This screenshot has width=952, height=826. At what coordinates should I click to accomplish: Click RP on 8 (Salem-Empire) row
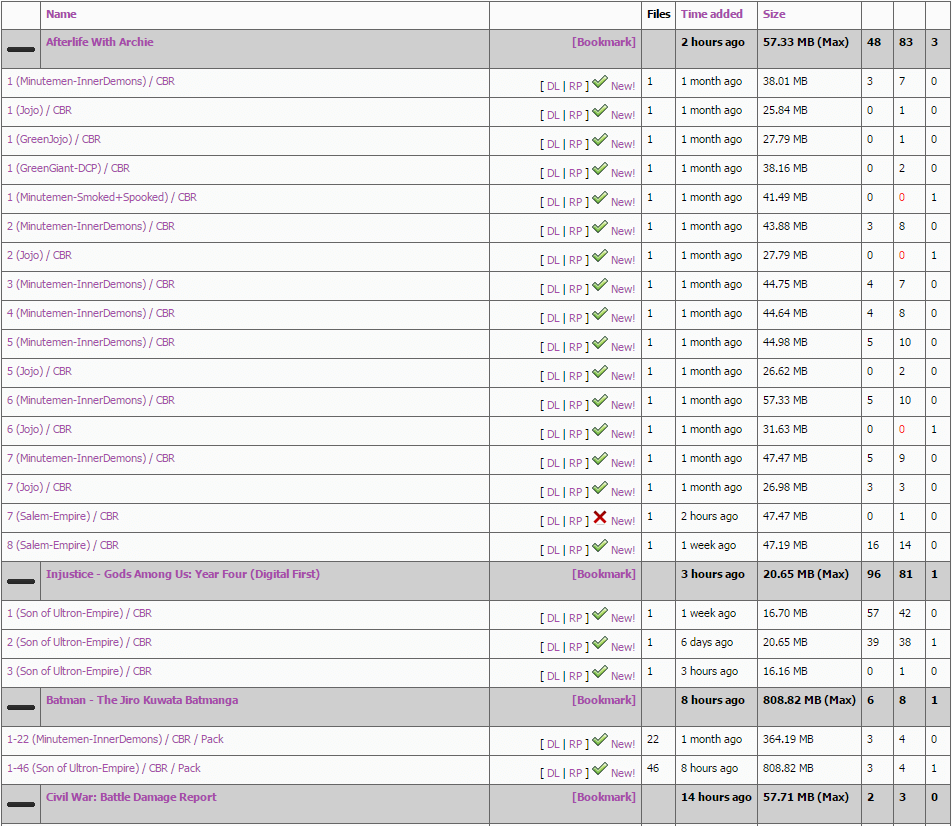click(x=576, y=550)
